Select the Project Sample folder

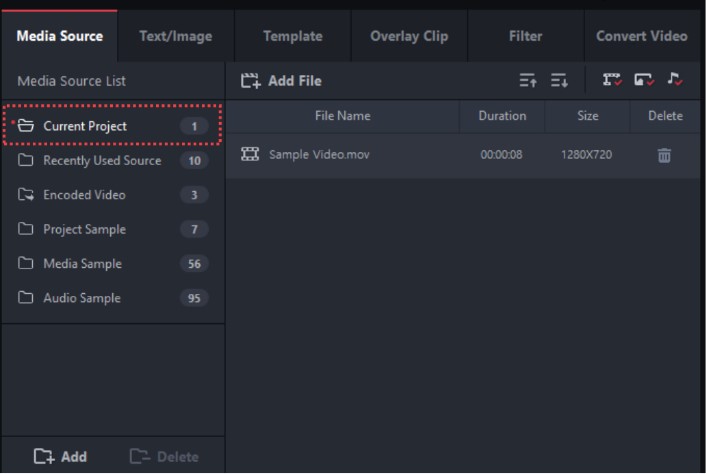84,229
